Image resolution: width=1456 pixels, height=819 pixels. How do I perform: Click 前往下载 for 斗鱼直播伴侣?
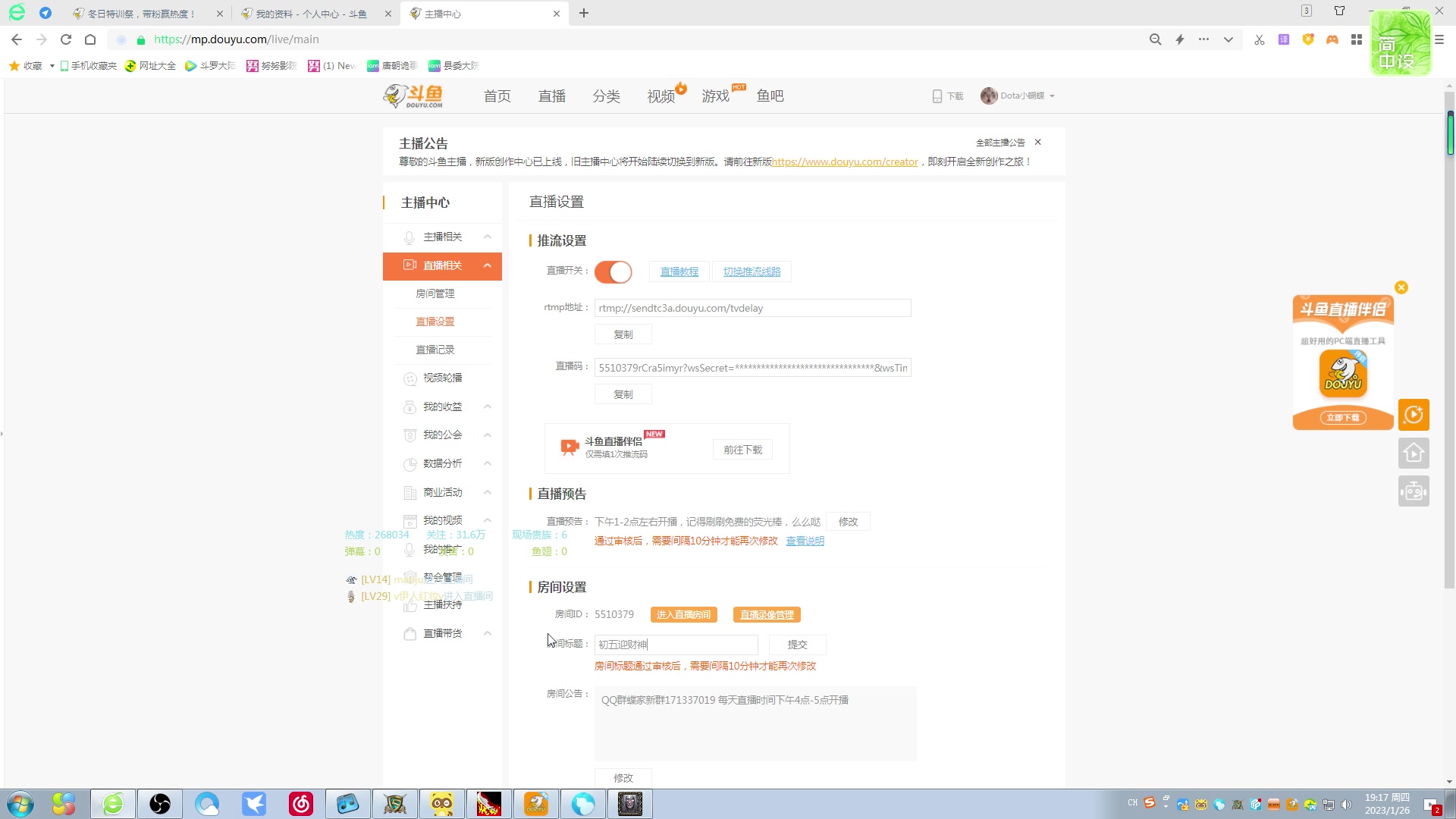click(x=742, y=450)
